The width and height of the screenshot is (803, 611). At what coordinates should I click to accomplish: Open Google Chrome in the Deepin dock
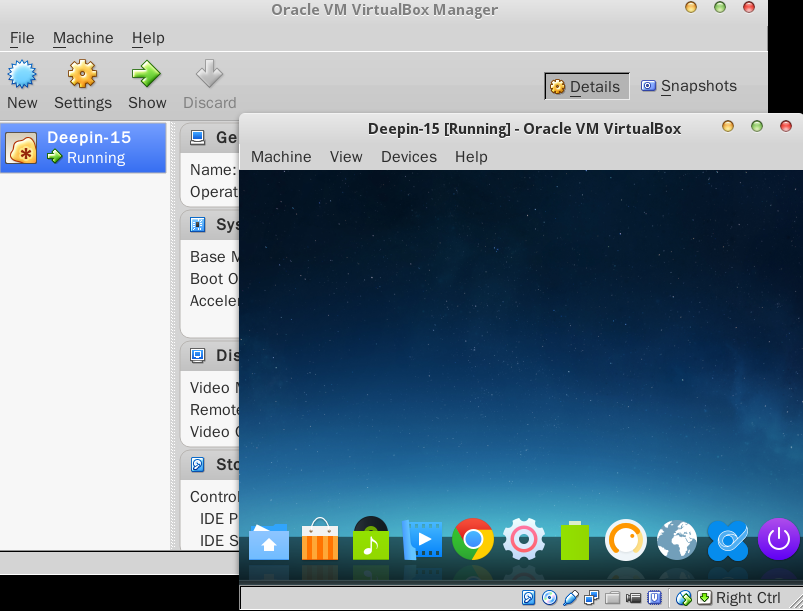click(473, 539)
